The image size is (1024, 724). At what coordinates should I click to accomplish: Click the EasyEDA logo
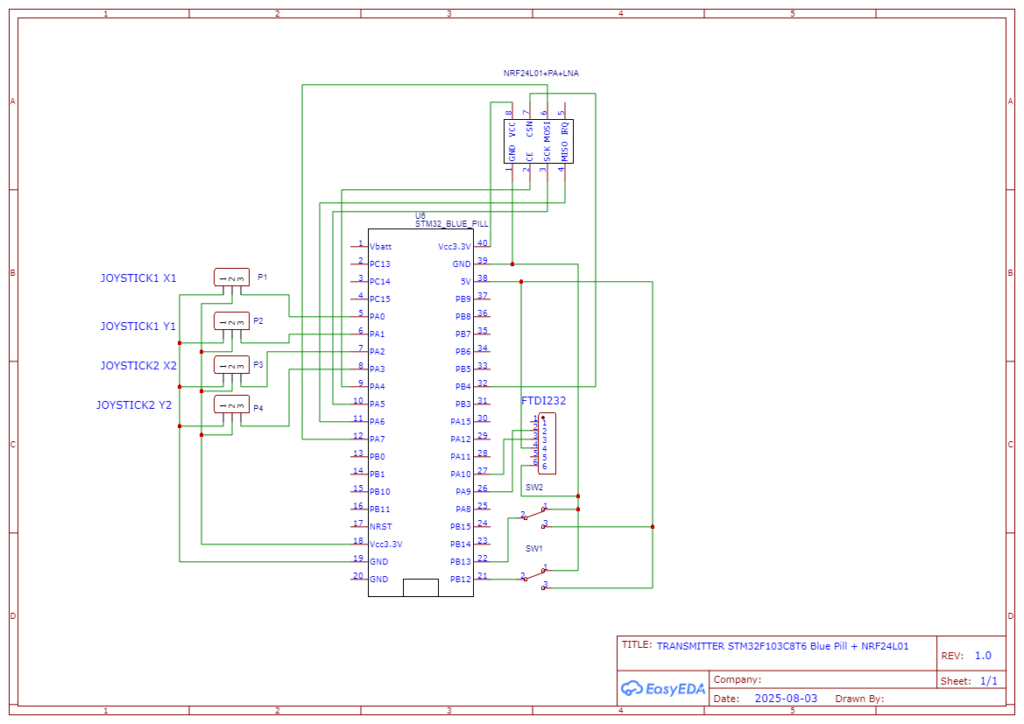click(x=663, y=688)
